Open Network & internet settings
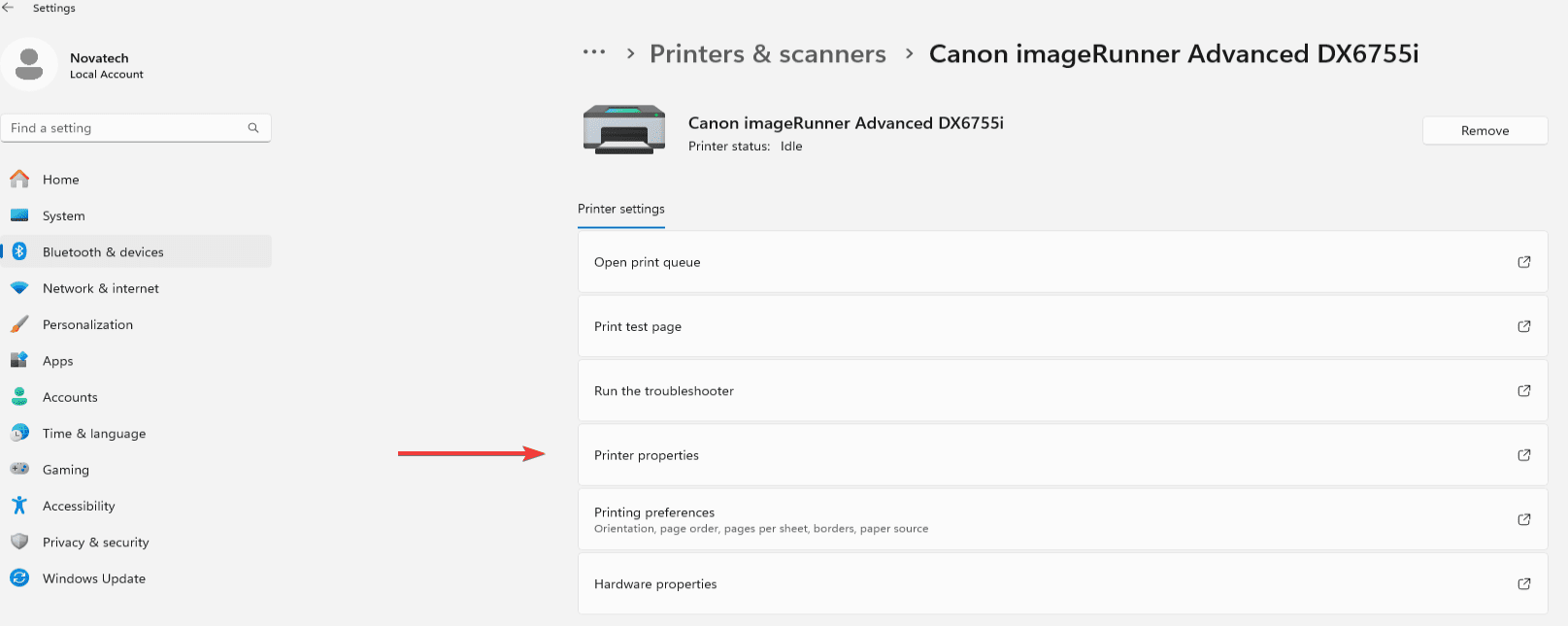Image resolution: width=1568 pixels, height=626 pixels. point(136,288)
